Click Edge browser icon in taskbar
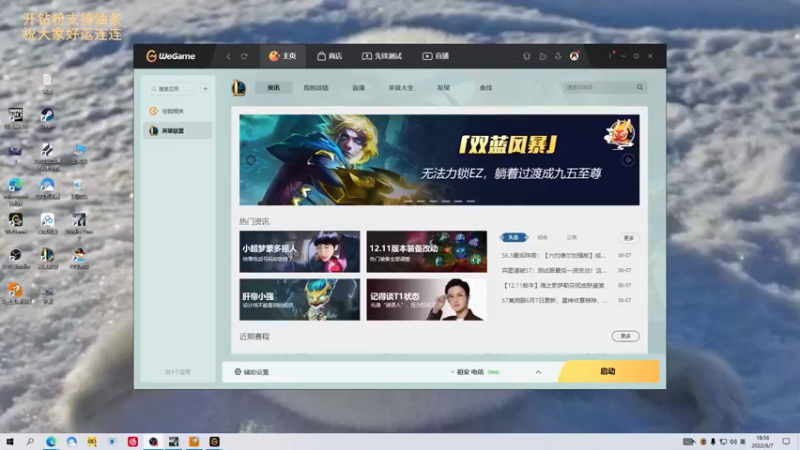The width and height of the screenshot is (800, 450). point(51,441)
